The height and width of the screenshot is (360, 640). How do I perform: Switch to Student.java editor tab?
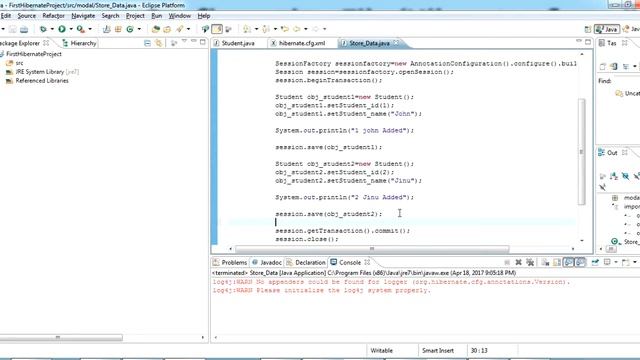click(234, 43)
